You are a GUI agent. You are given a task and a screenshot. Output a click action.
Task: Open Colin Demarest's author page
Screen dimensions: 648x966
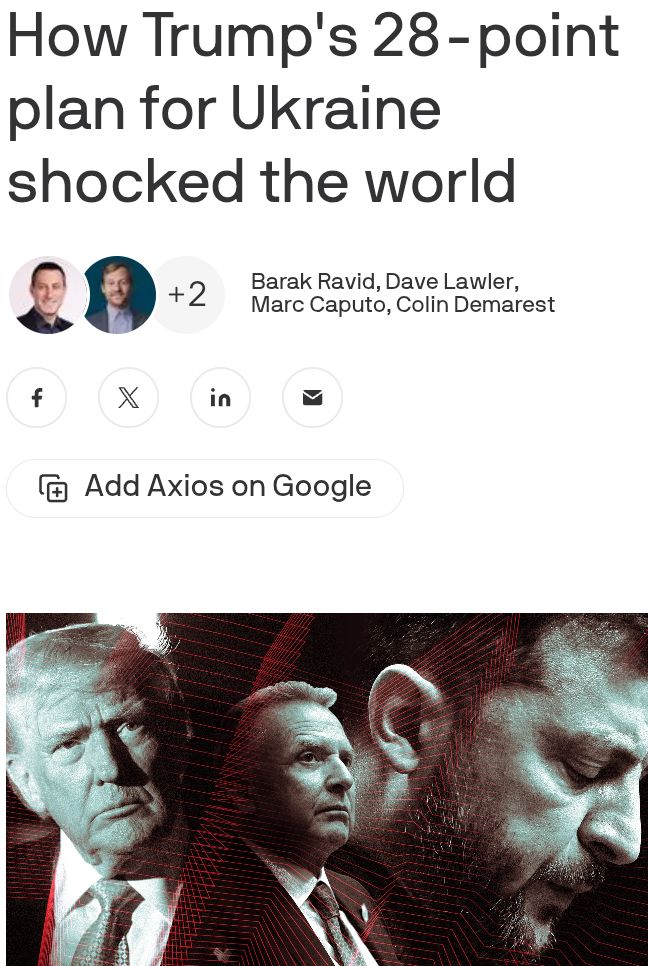[476, 304]
